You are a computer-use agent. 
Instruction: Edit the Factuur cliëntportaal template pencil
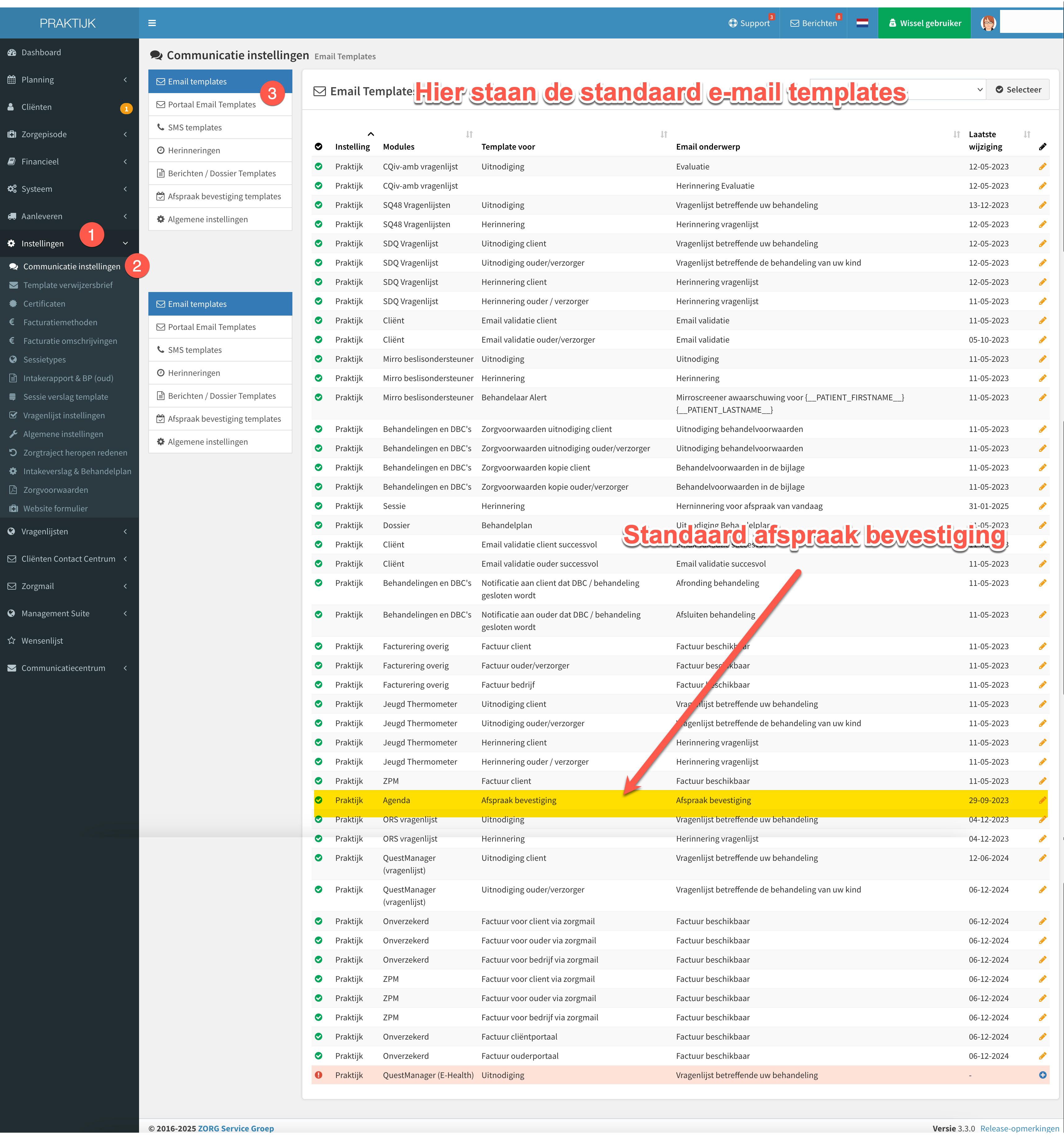(x=1042, y=1037)
